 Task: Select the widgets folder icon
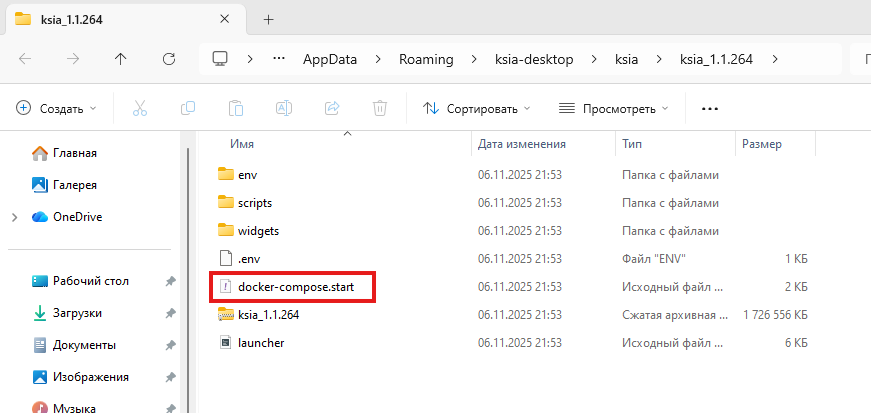(x=226, y=230)
